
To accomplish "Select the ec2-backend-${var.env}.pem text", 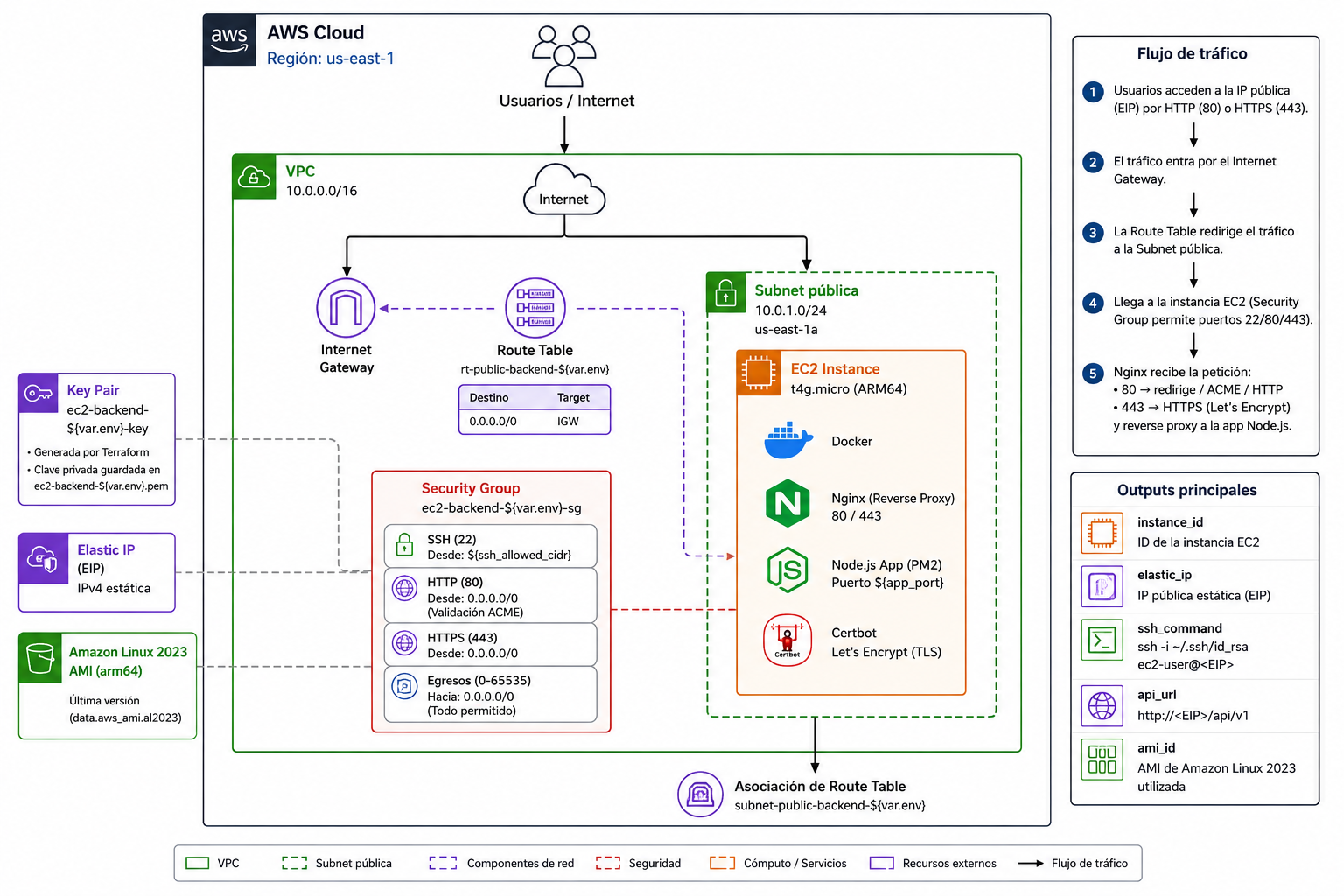I will [101, 486].
